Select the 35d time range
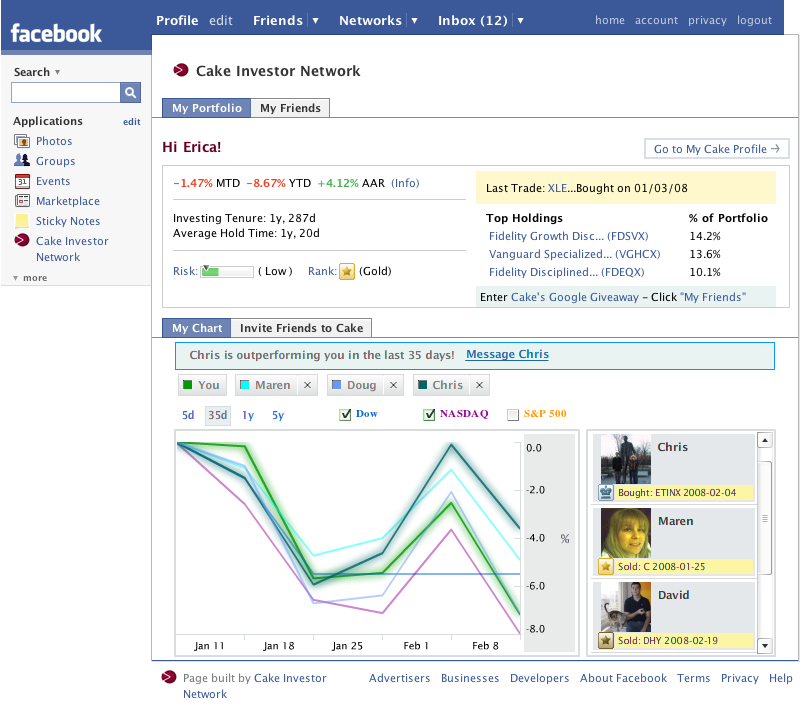 (217, 415)
